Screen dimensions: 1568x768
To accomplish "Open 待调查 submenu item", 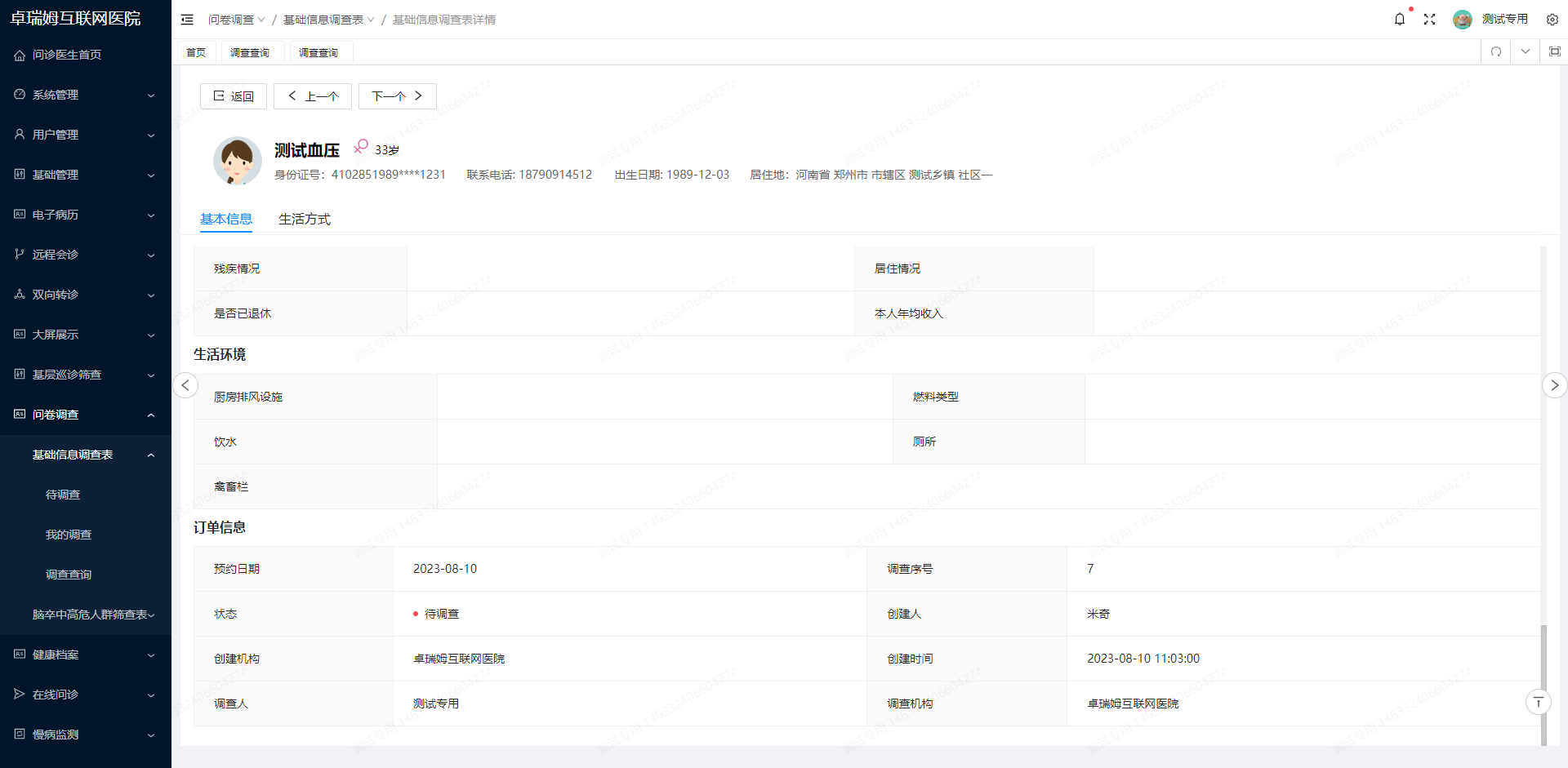I will [86, 495].
